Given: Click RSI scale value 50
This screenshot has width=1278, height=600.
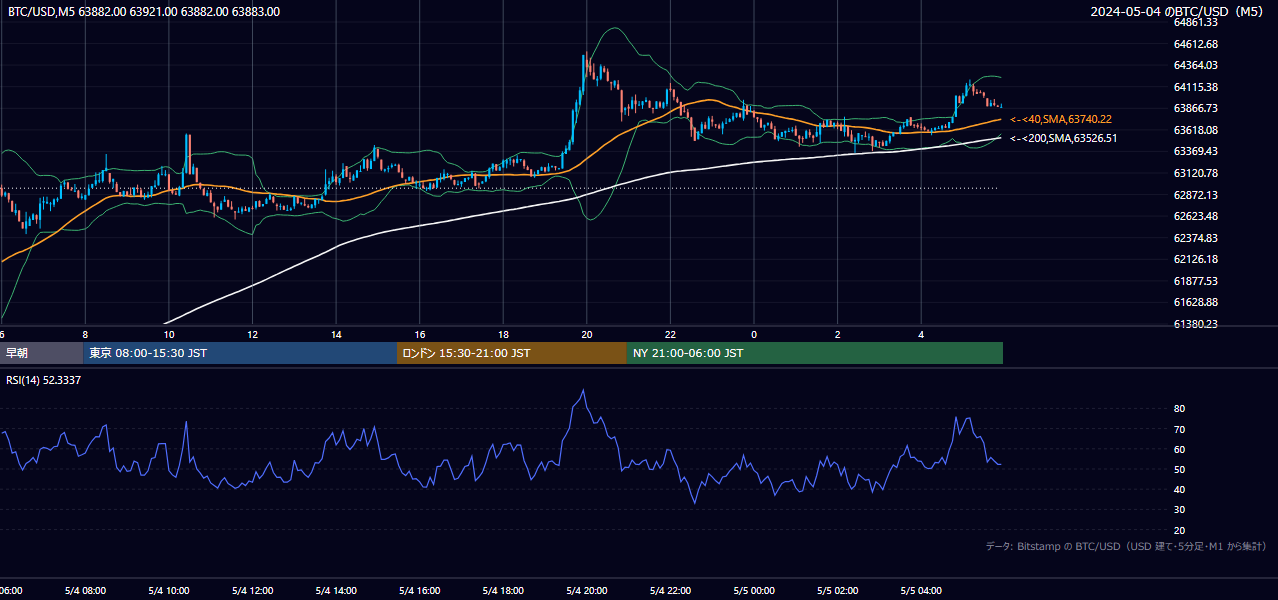Looking at the screenshot, I should 1179,469.
